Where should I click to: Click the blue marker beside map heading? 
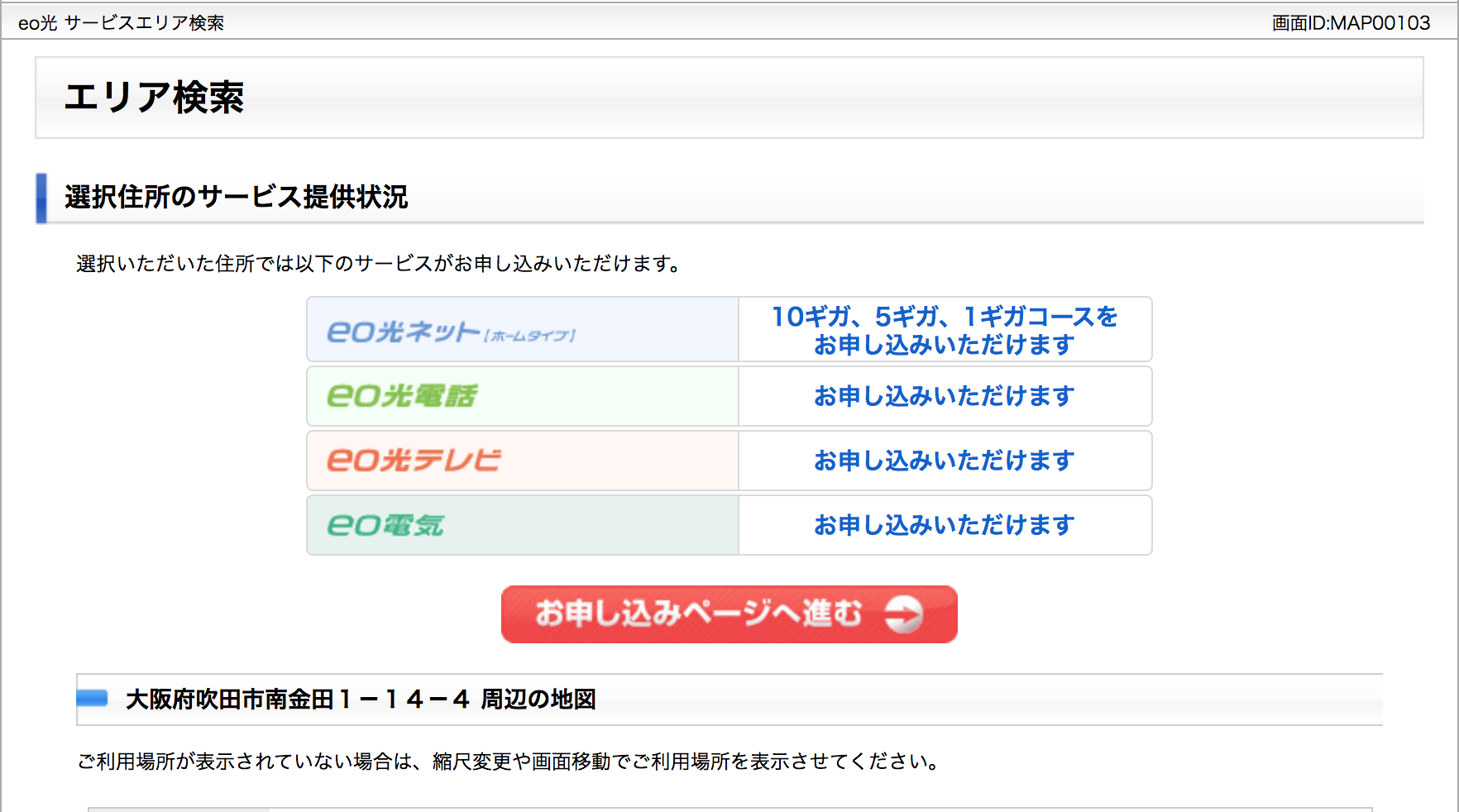(93, 699)
